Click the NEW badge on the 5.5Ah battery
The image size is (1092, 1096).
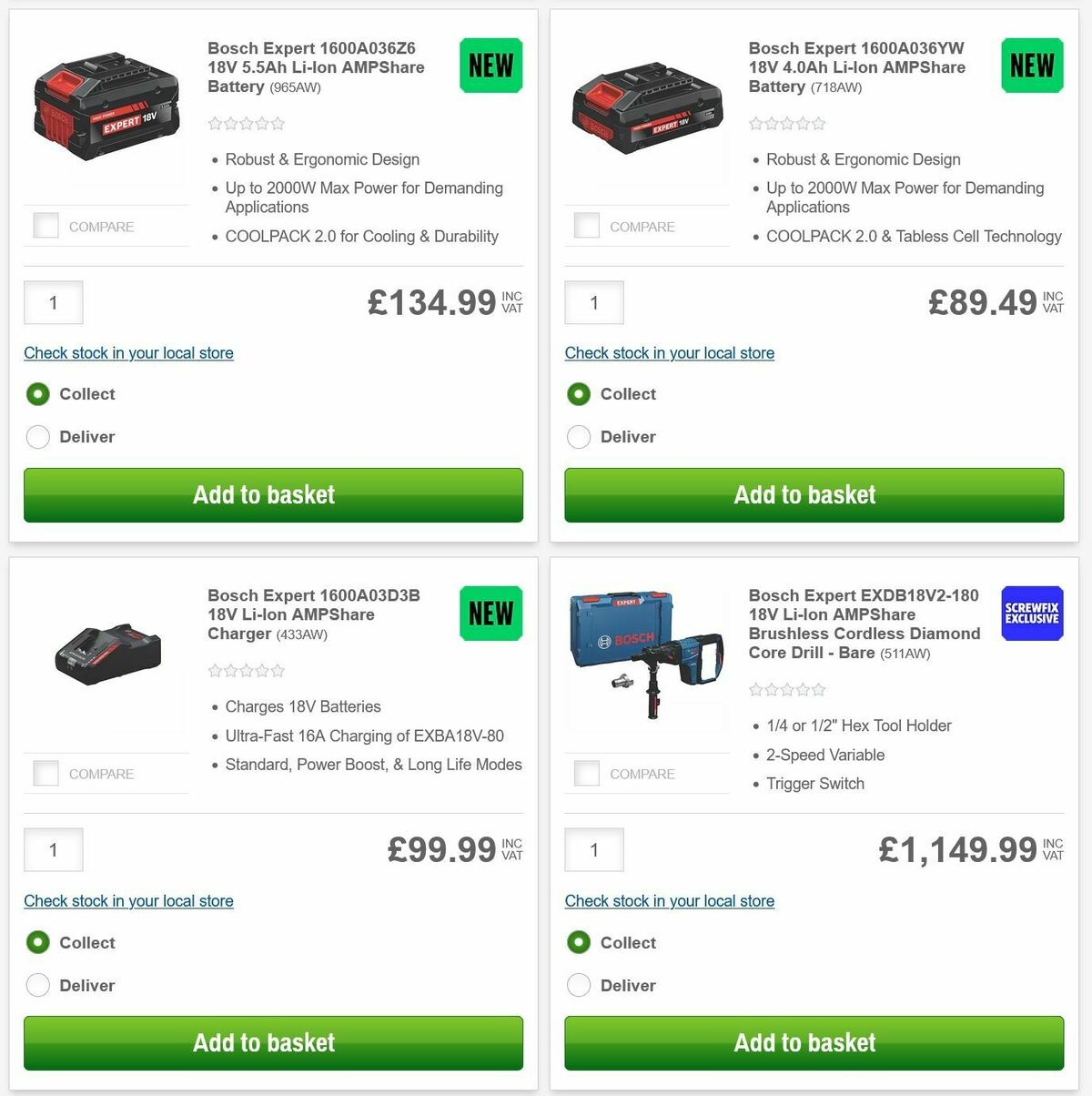(x=490, y=65)
